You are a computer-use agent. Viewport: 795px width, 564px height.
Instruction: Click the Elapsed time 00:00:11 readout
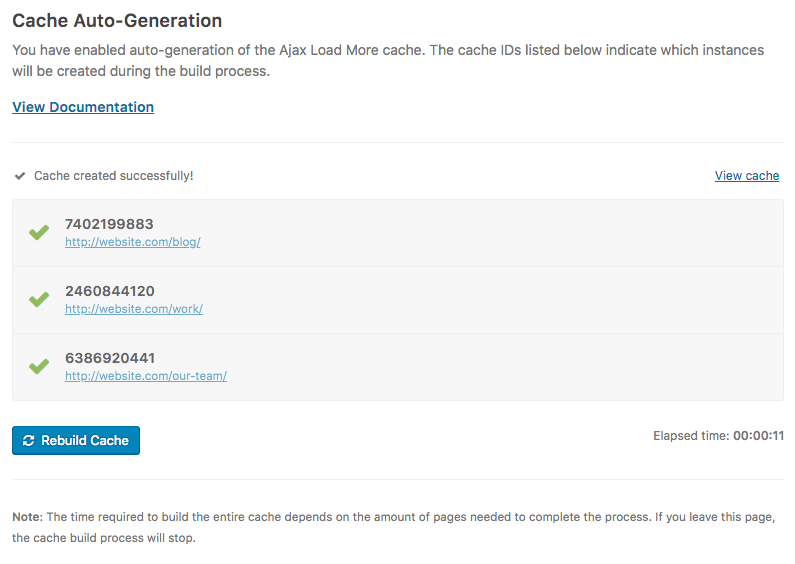(x=718, y=436)
